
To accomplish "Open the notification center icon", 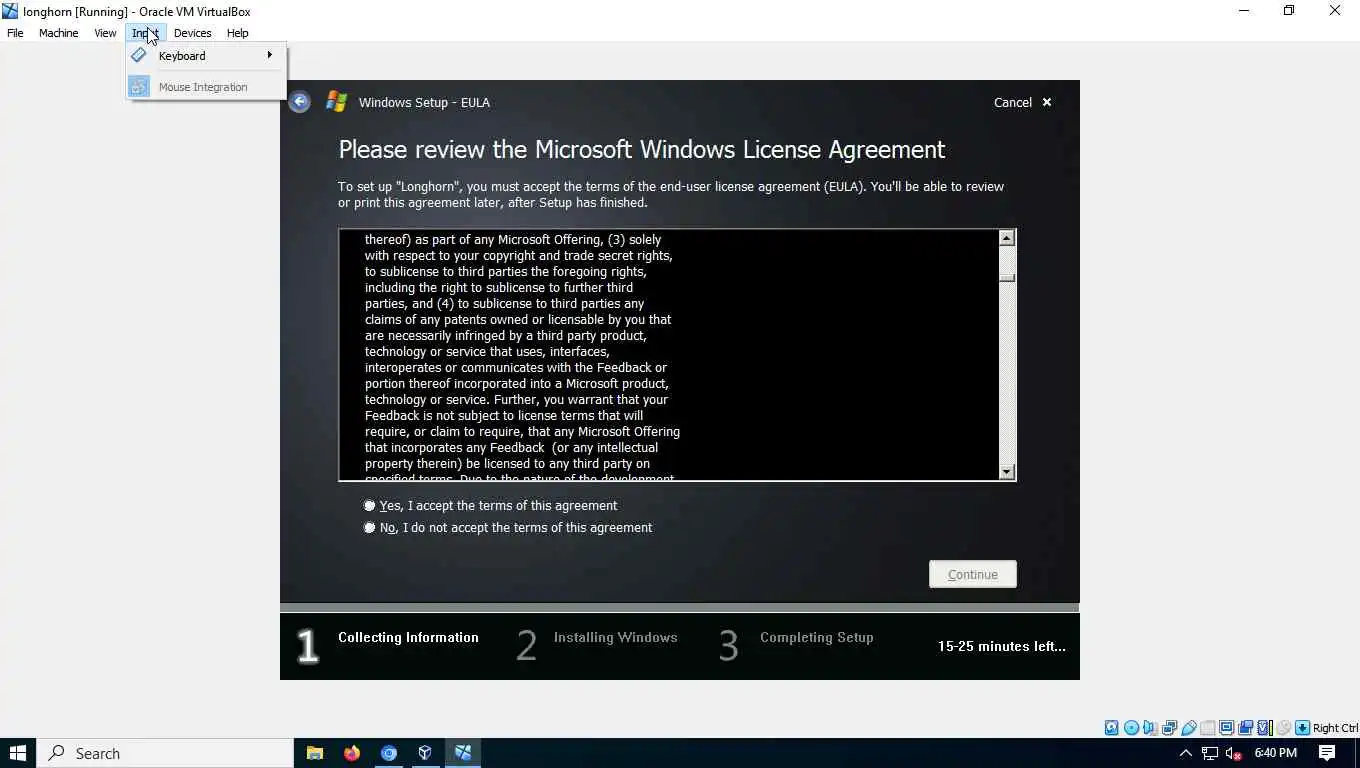I will pos(1327,753).
